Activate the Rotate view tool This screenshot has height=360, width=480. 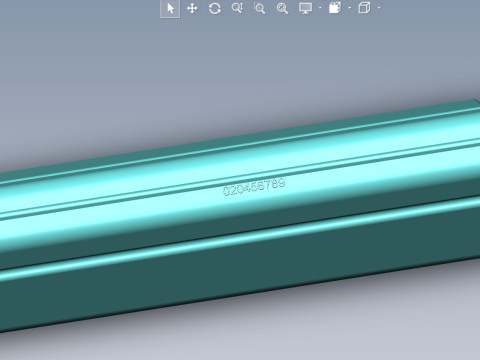tap(215, 8)
